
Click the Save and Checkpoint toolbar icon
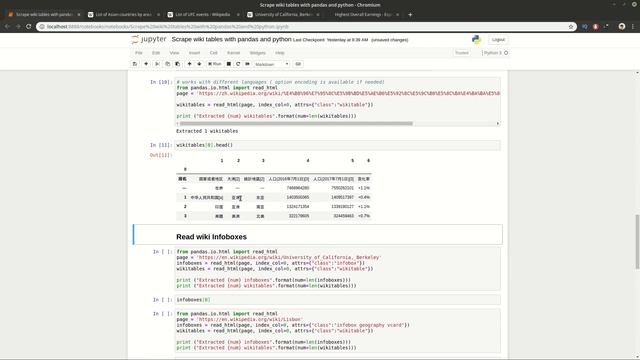point(135,64)
